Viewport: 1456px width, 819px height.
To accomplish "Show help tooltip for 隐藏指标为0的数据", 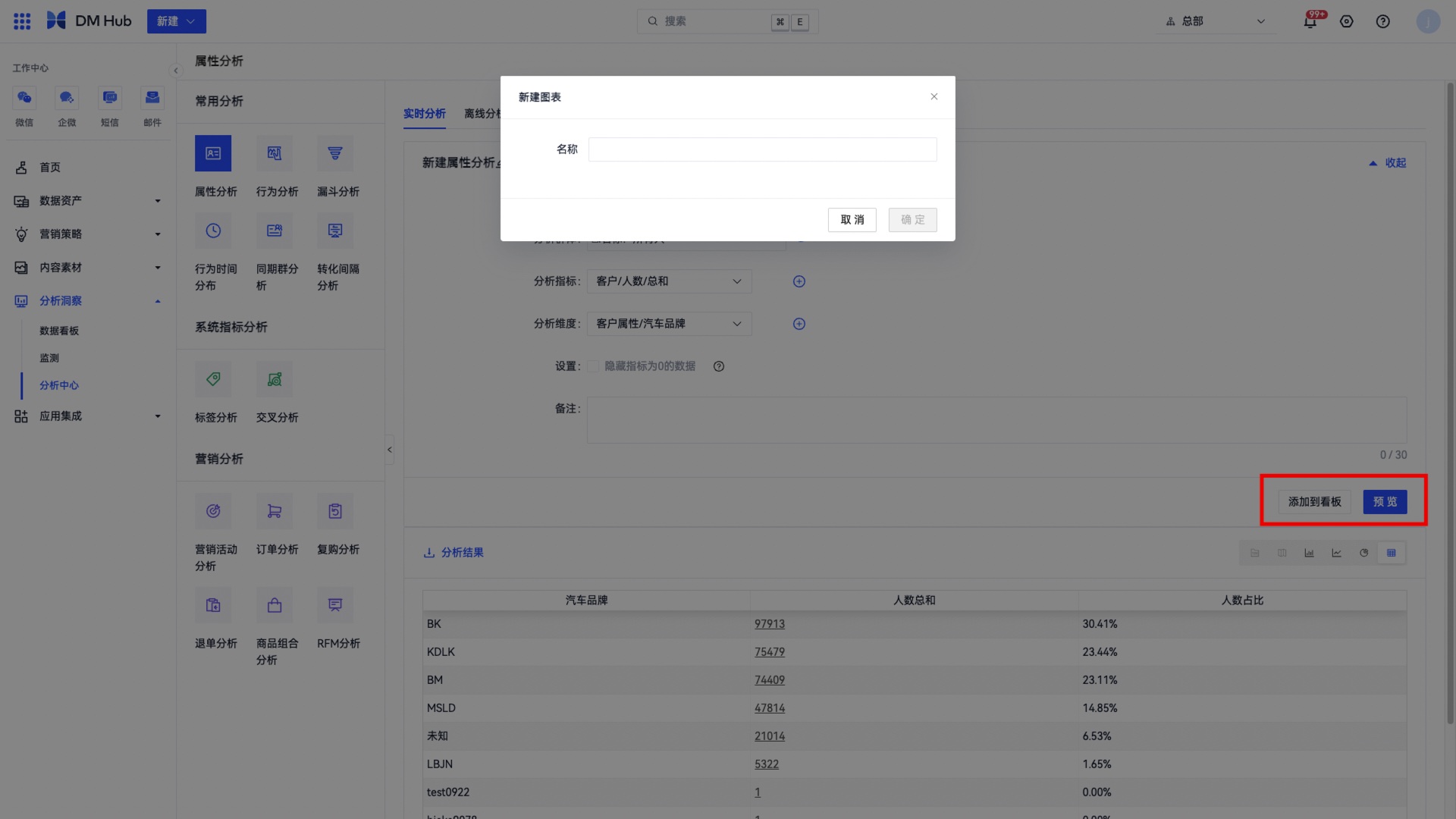I will click(x=719, y=366).
